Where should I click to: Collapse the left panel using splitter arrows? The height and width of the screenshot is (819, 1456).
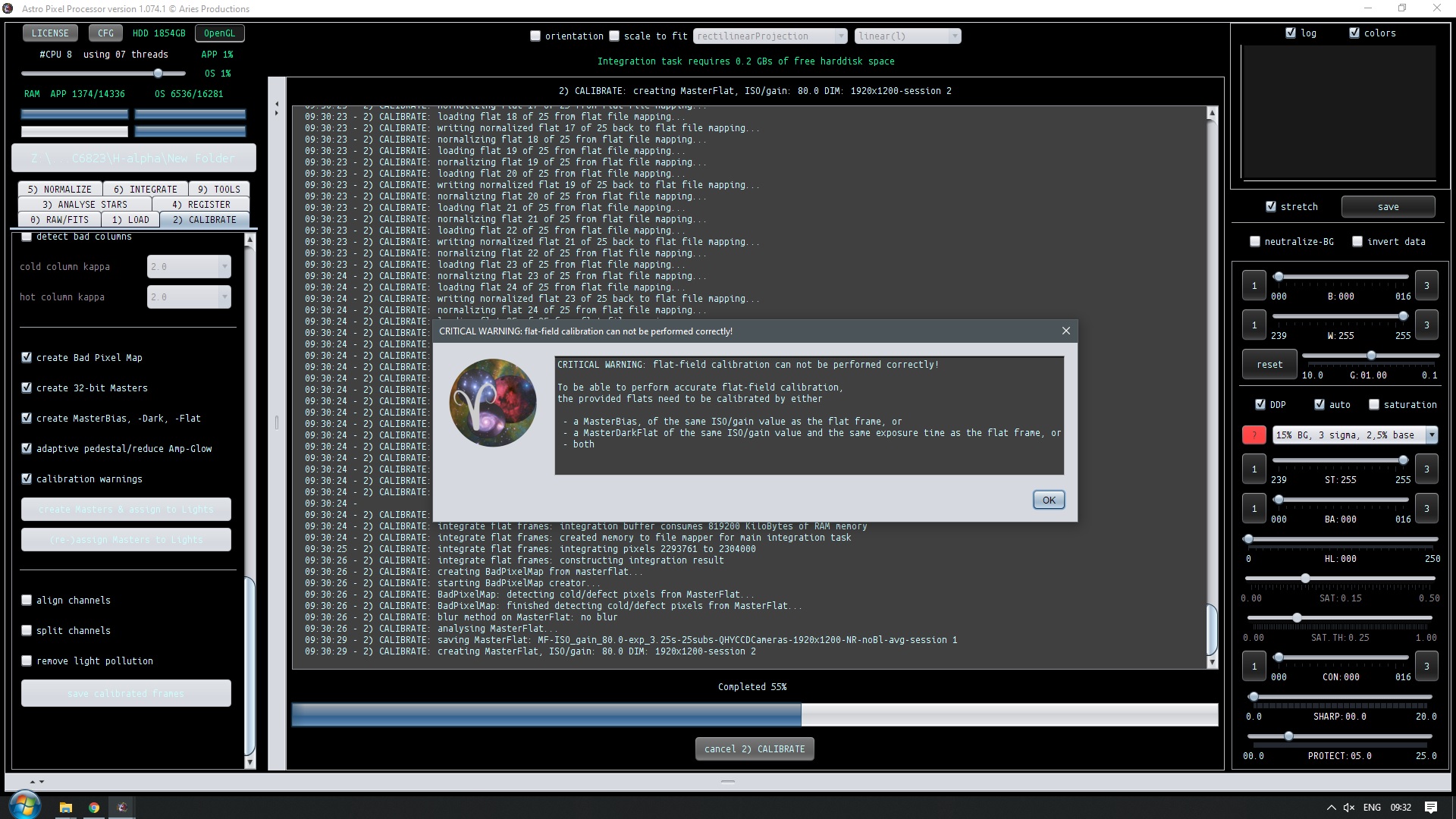277,104
